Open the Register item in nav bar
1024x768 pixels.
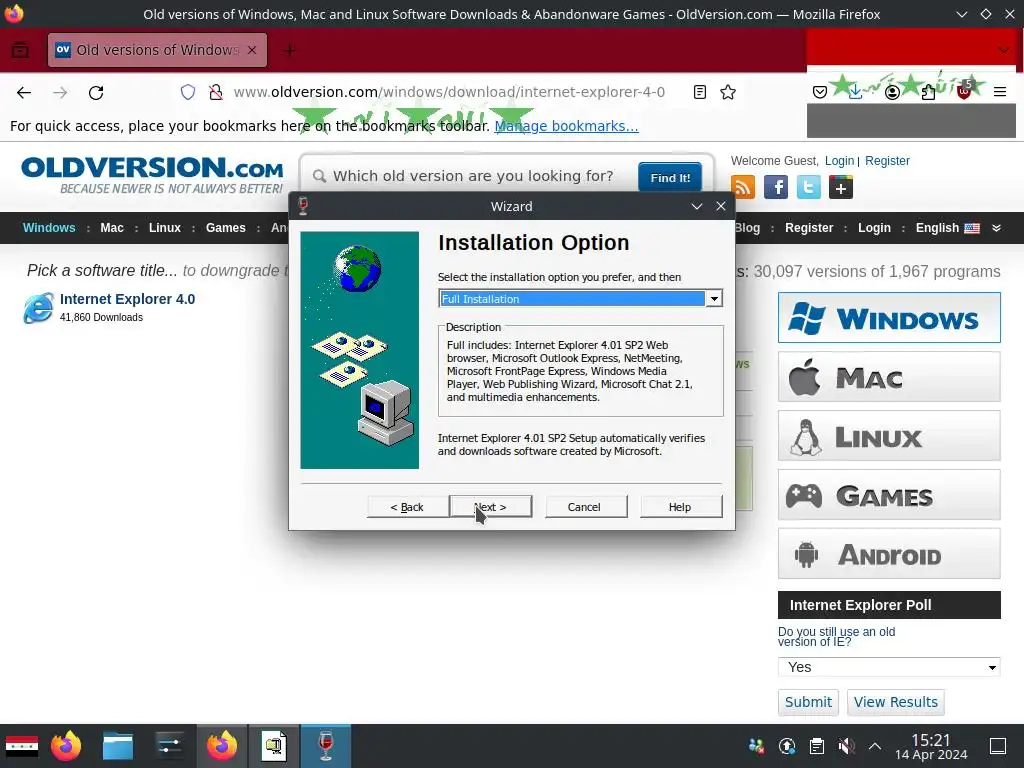tap(808, 228)
